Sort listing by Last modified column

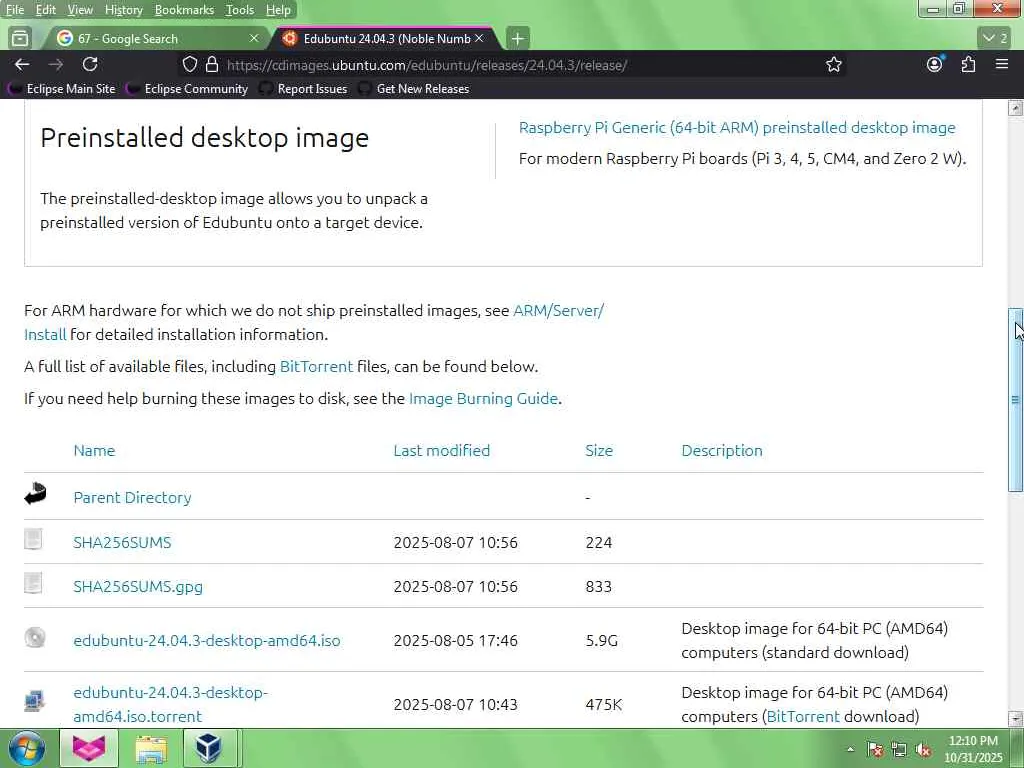441,451
